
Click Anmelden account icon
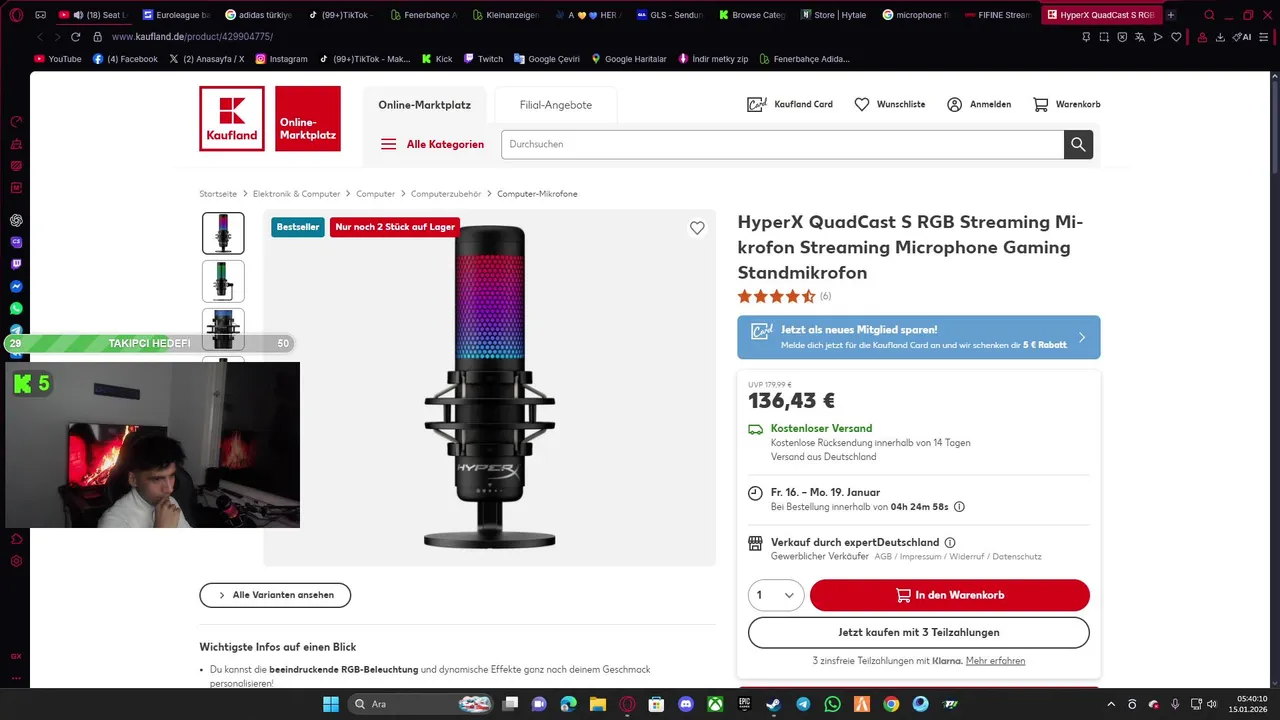click(979, 104)
